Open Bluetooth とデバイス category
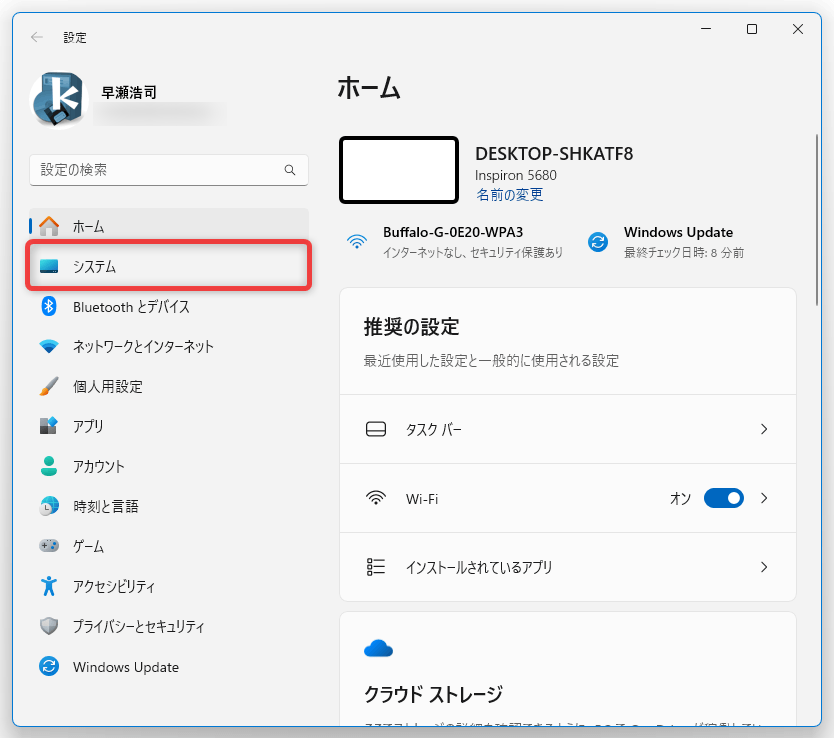The width and height of the screenshot is (834, 738). point(169,306)
